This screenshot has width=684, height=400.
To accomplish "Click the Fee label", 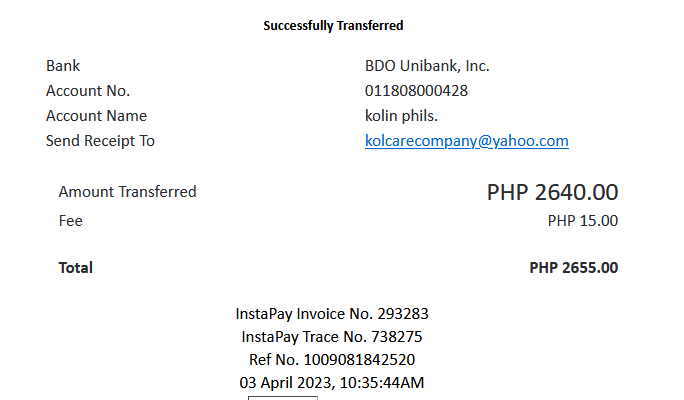I will click(x=71, y=221).
